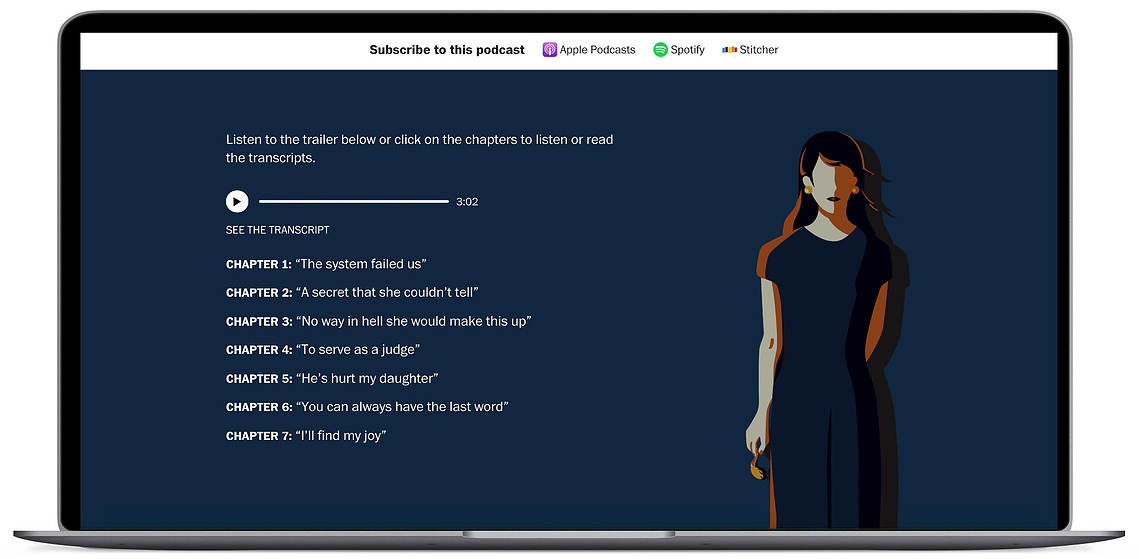The width and height of the screenshot is (1139, 559).
Task: Seek along the trailer audio progress bar
Action: [354, 202]
